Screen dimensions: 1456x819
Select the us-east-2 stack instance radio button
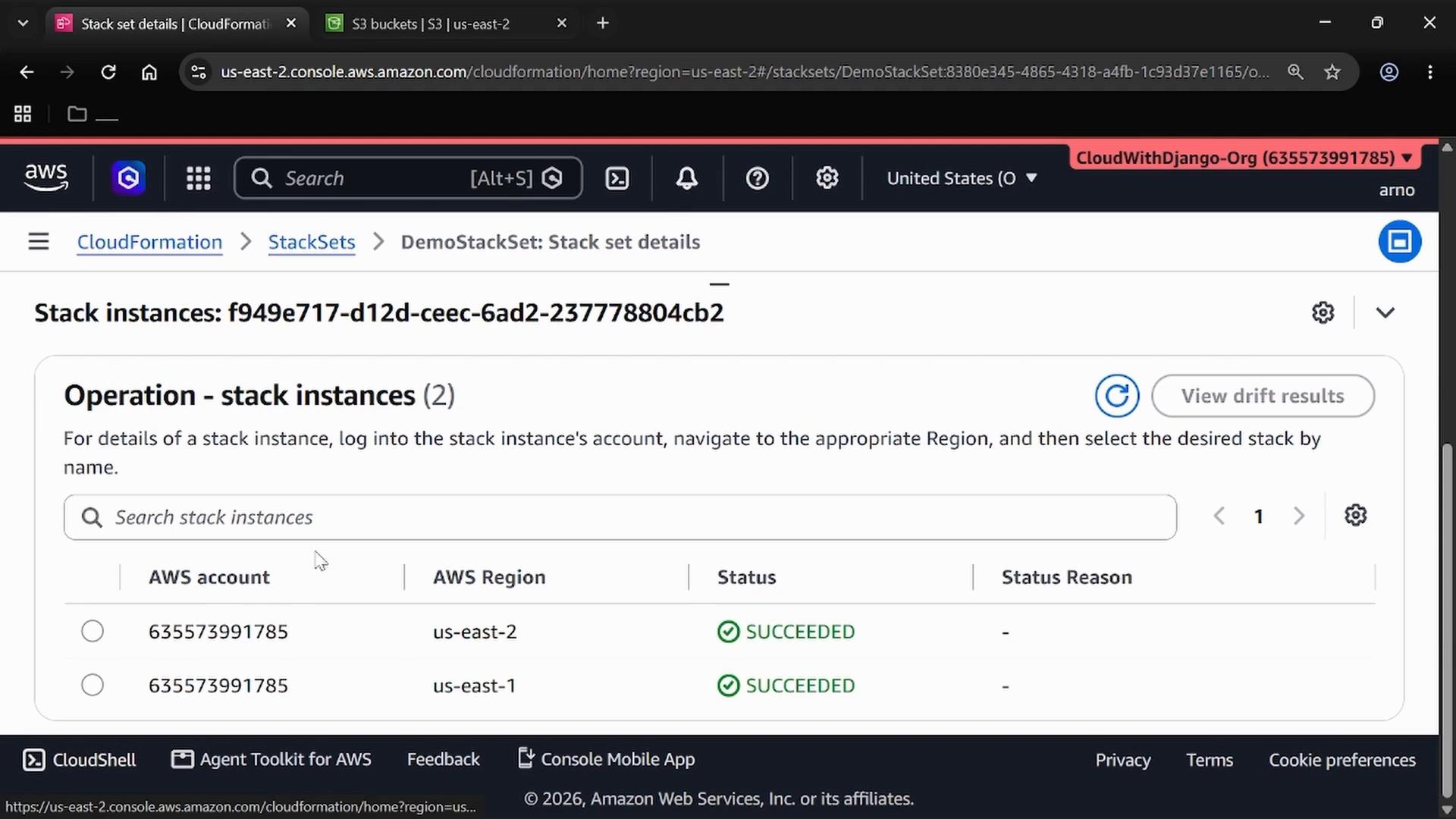pos(93,631)
